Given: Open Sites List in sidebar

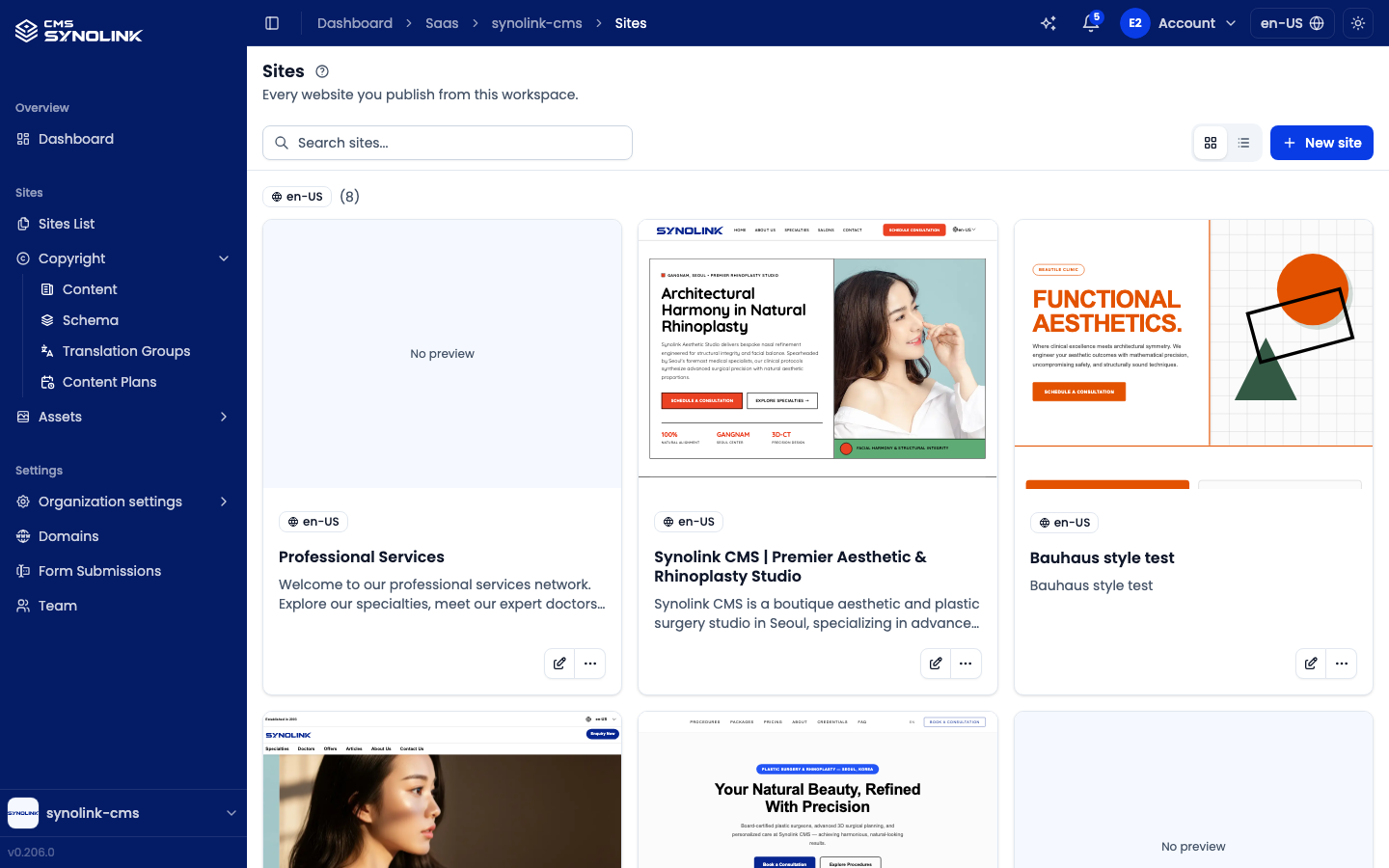Looking at the screenshot, I should [123, 224].
